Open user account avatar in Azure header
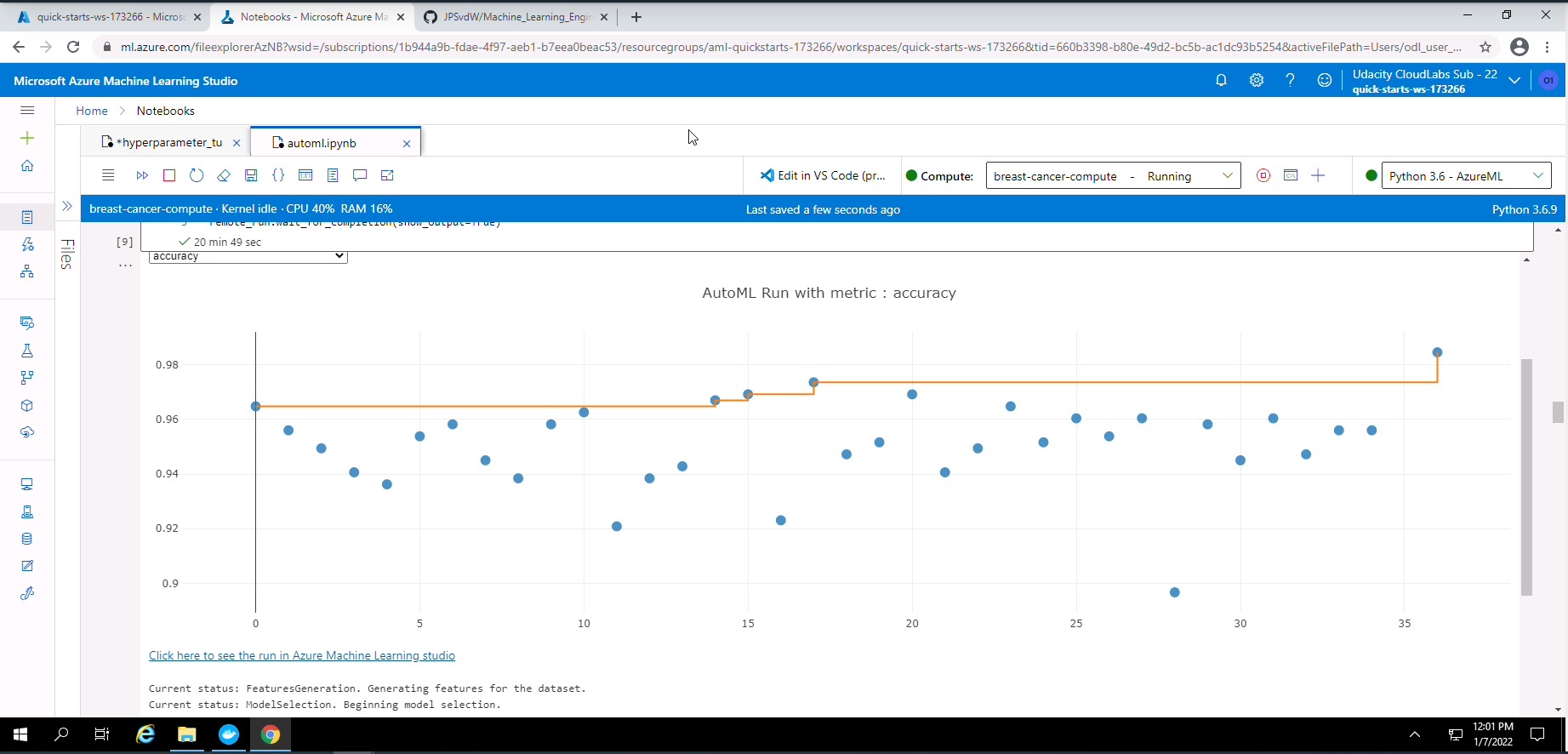Viewport: 1568px width, 754px height. (1548, 80)
